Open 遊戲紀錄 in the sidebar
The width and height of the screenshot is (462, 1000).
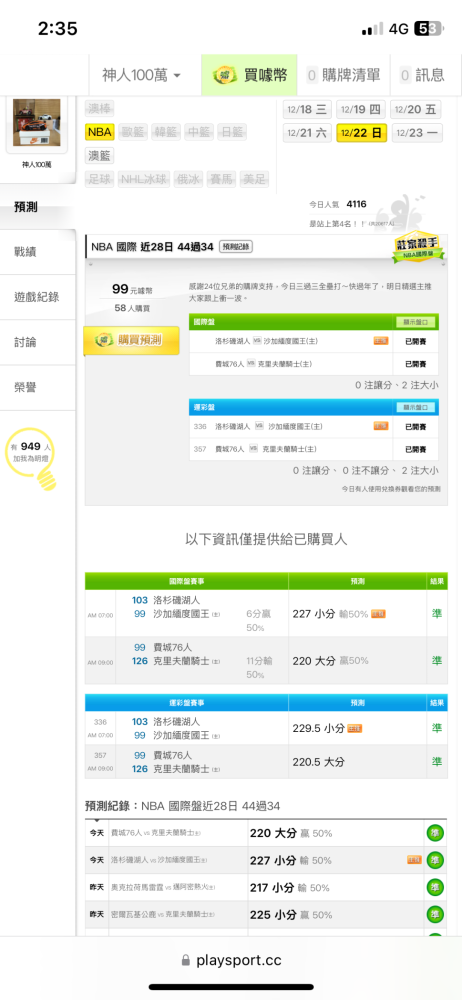point(38,297)
